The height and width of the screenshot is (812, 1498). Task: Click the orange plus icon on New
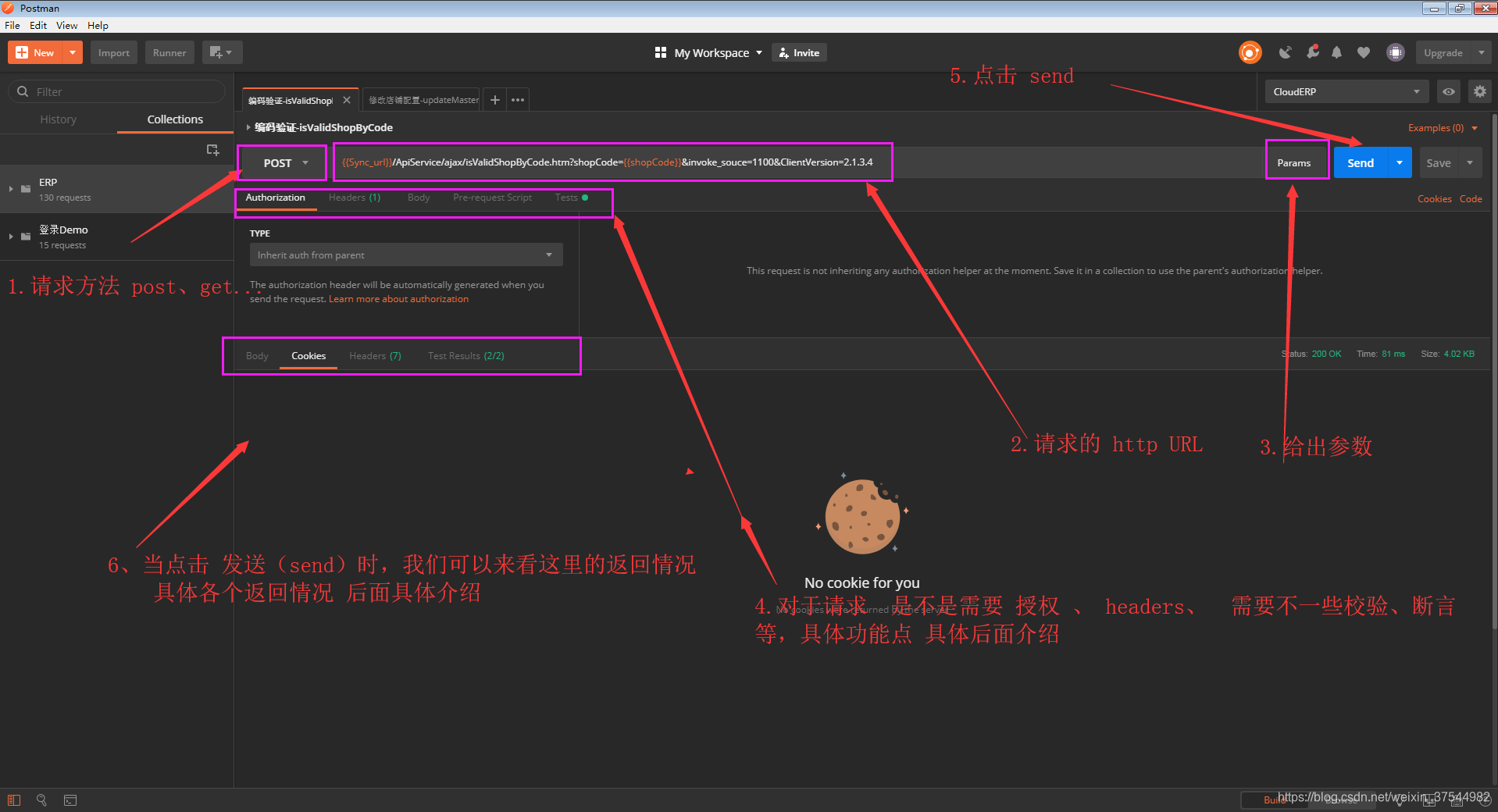[22, 52]
